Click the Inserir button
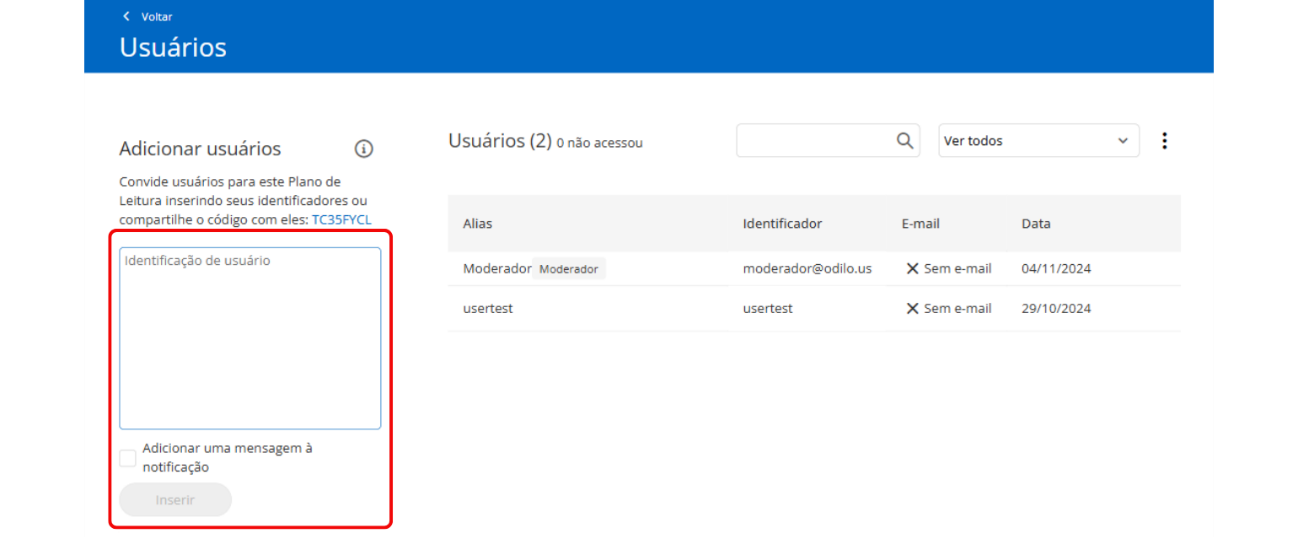 pyautogui.click(x=175, y=500)
